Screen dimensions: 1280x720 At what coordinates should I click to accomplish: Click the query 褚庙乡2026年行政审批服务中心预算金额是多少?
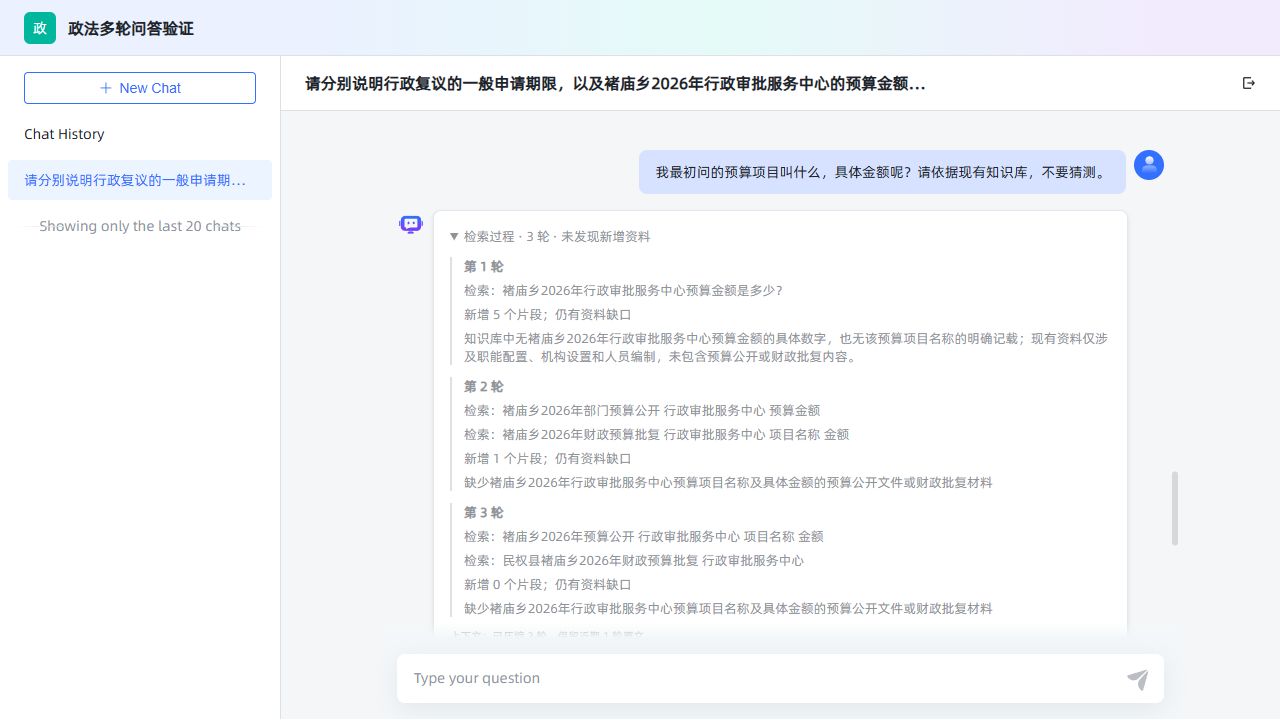coord(623,291)
